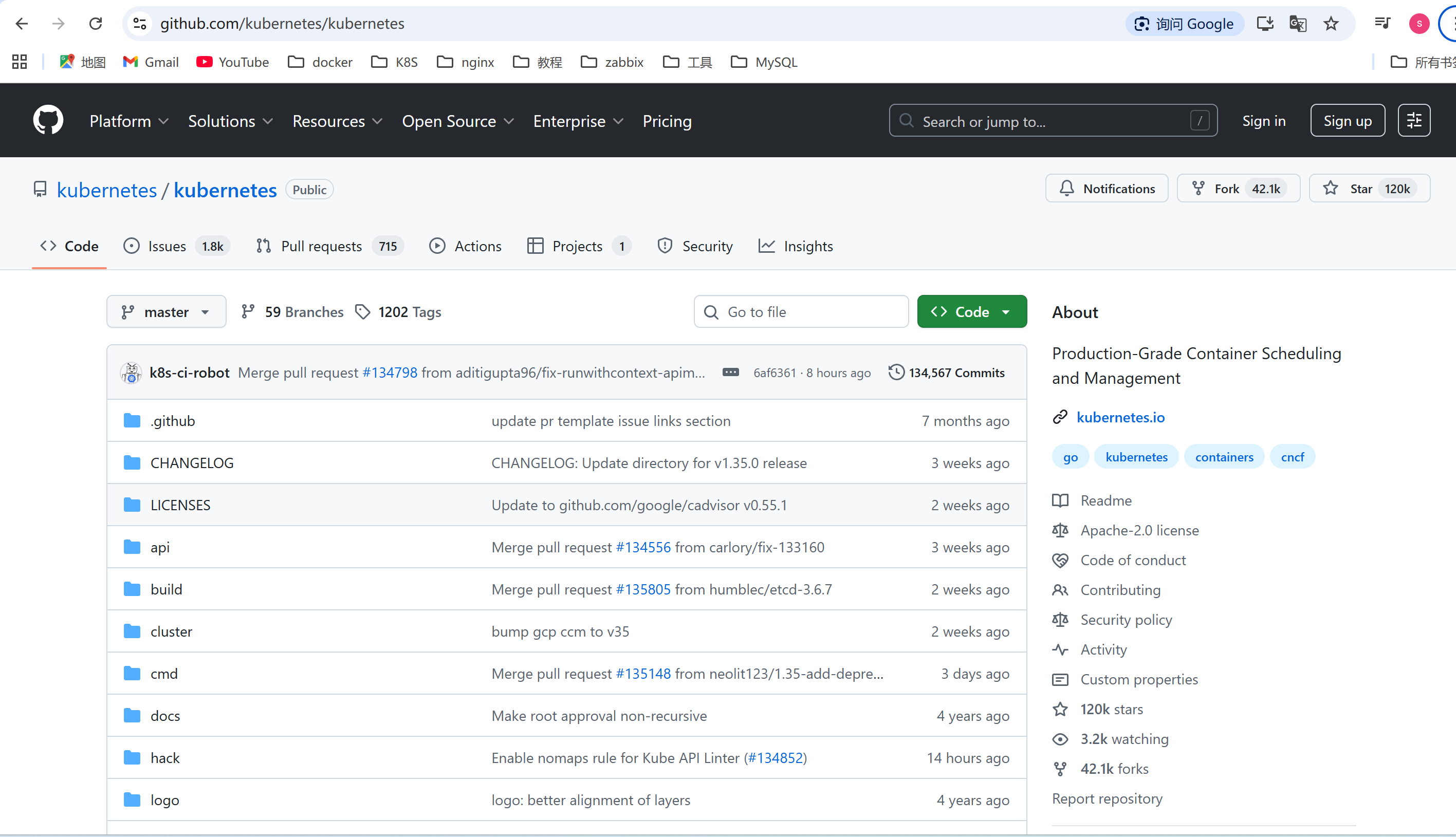Reload the page with the refresh icon
The image size is (1456, 837).
click(x=96, y=24)
